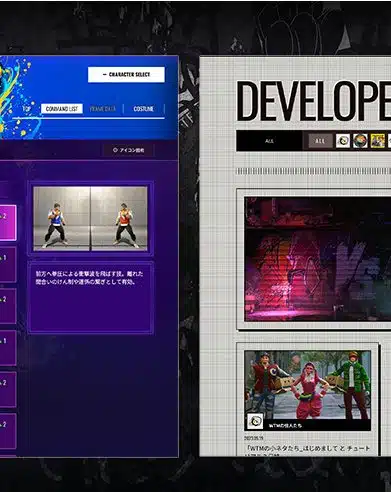The image size is (391, 492).
Task: Open the neon graffiti featured article image
Action: pyautogui.click(x=318, y=259)
